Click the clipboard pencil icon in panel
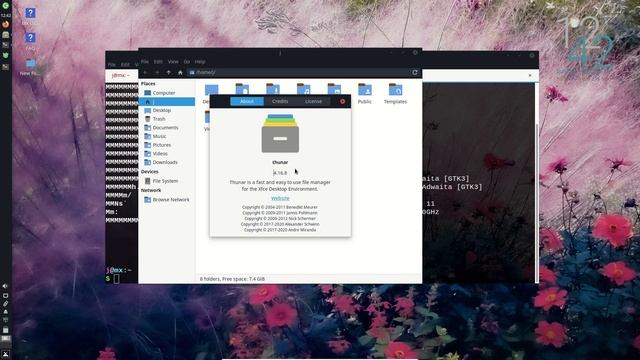640x360 pixels. pyautogui.click(x=5, y=304)
